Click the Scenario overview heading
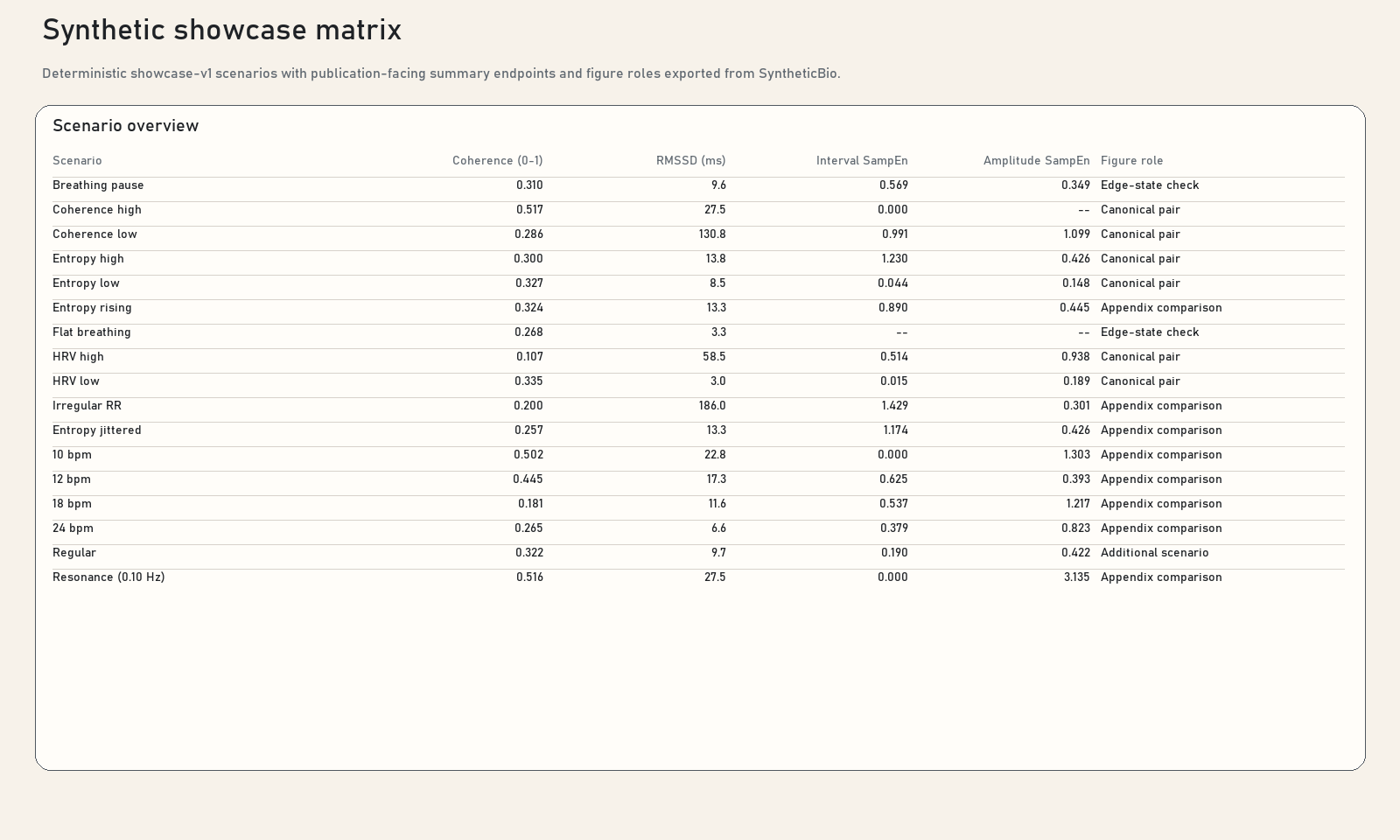1400x840 pixels. coord(126,126)
